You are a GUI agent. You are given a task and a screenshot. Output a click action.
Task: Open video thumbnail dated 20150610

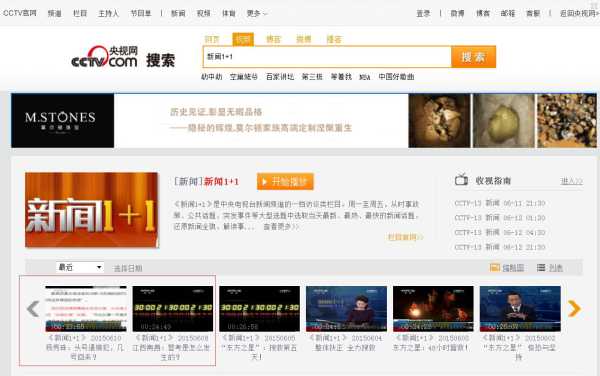click(86, 309)
